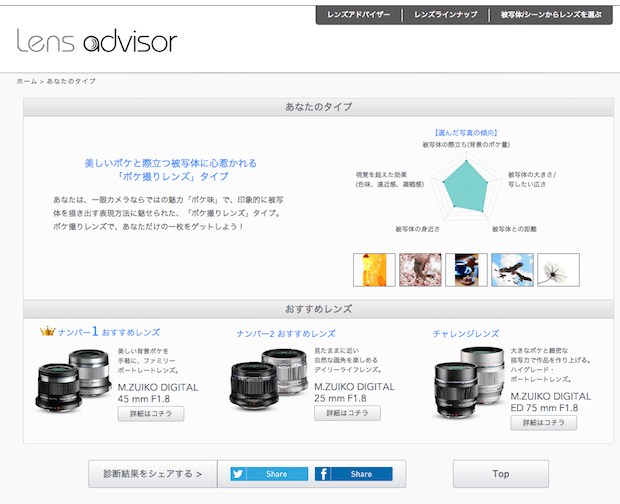The image size is (620, 504).
Task: Open 詳細はコチラ for 25 mm F1.8
Action: pyautogui.click(x=348, y=413)
